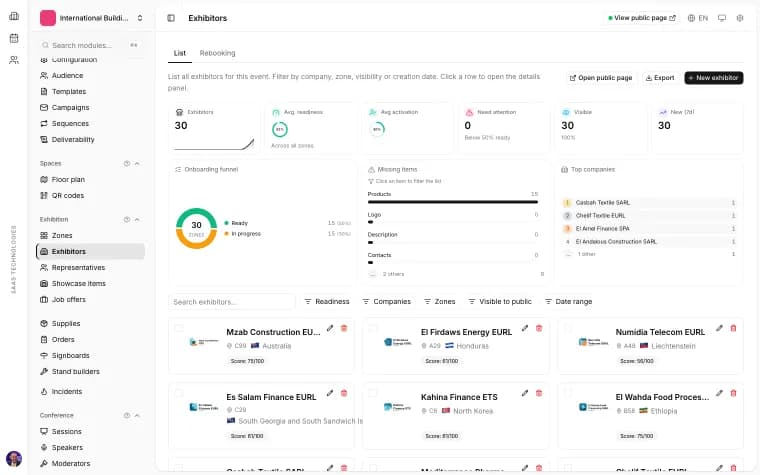
Task: Open the Visible to public filter
Action: pos(500,301)
